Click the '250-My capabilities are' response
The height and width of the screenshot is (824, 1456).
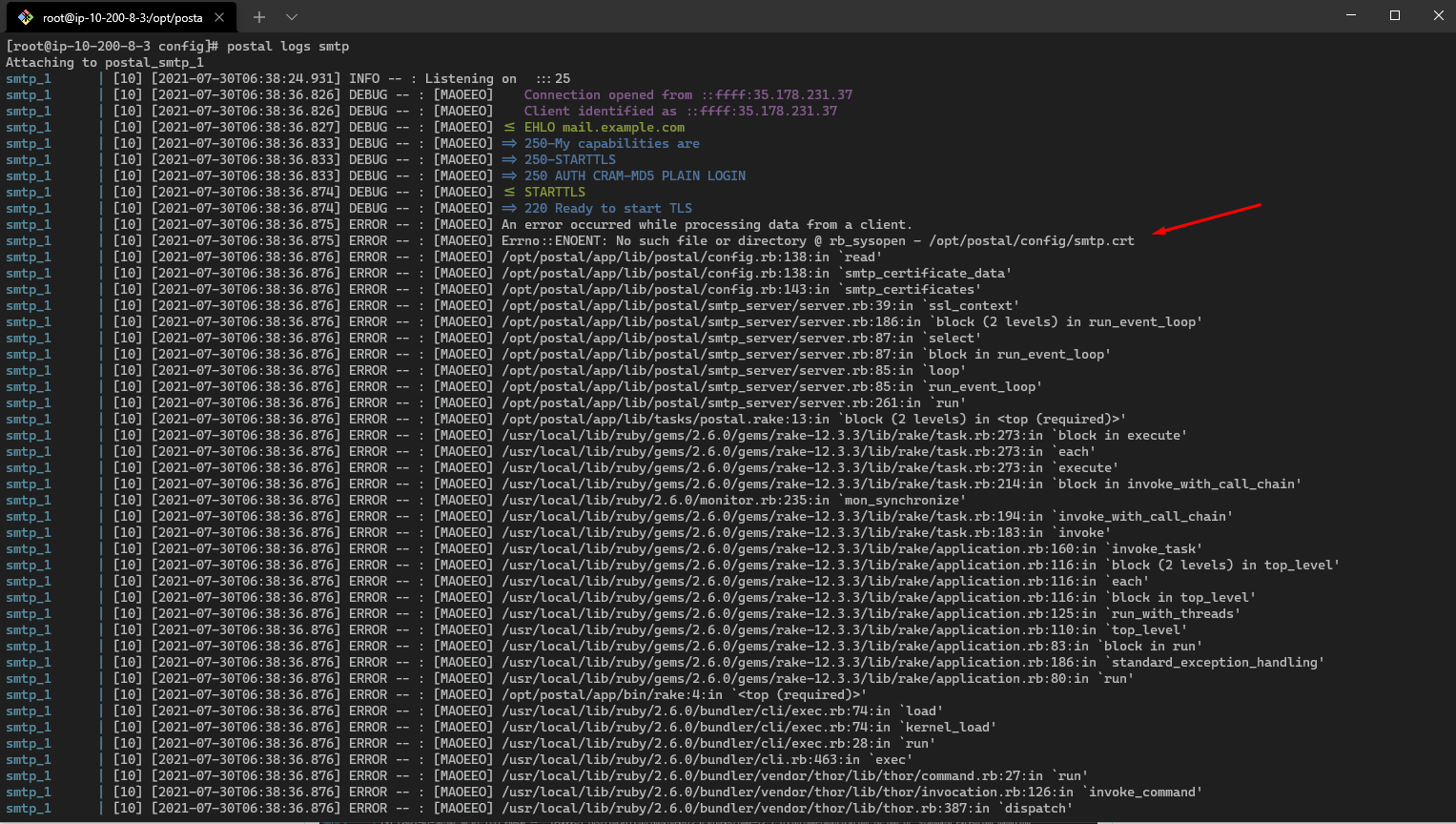tap(611, 143)
